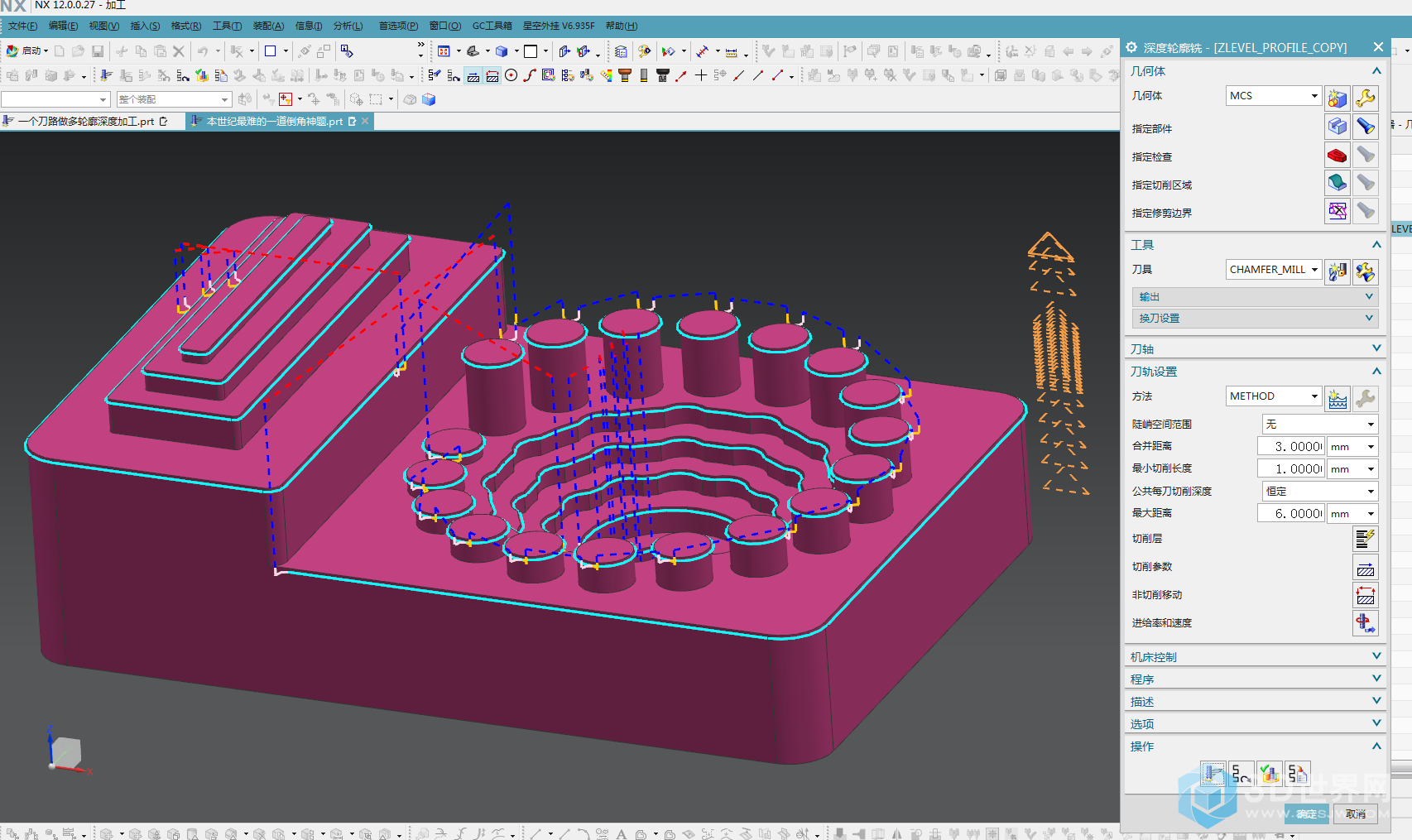Toggle the highlighted blue-arrow hatch toolbar button

tap(473, 75)
